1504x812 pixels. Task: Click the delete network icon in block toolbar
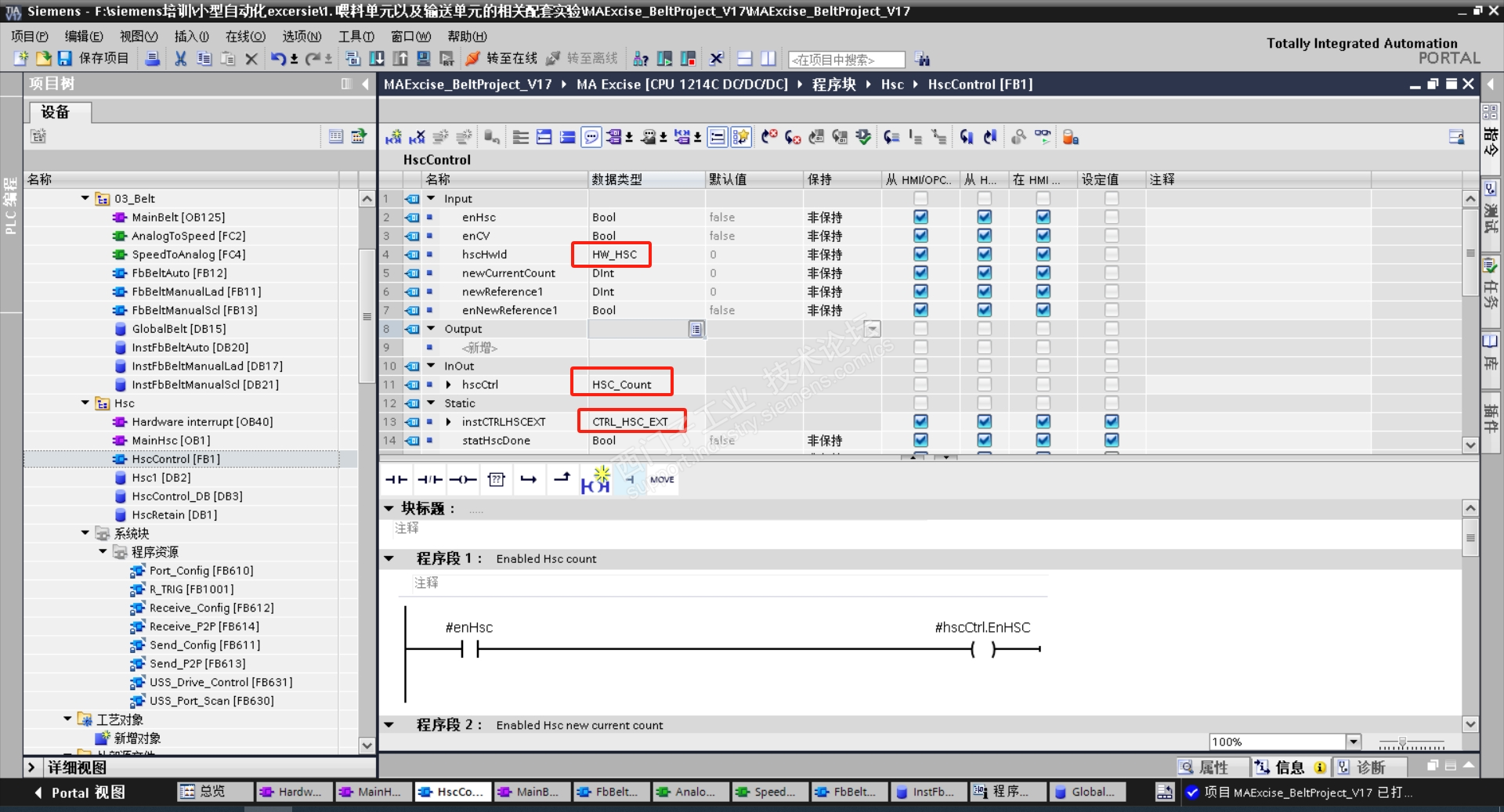(417, 138)
